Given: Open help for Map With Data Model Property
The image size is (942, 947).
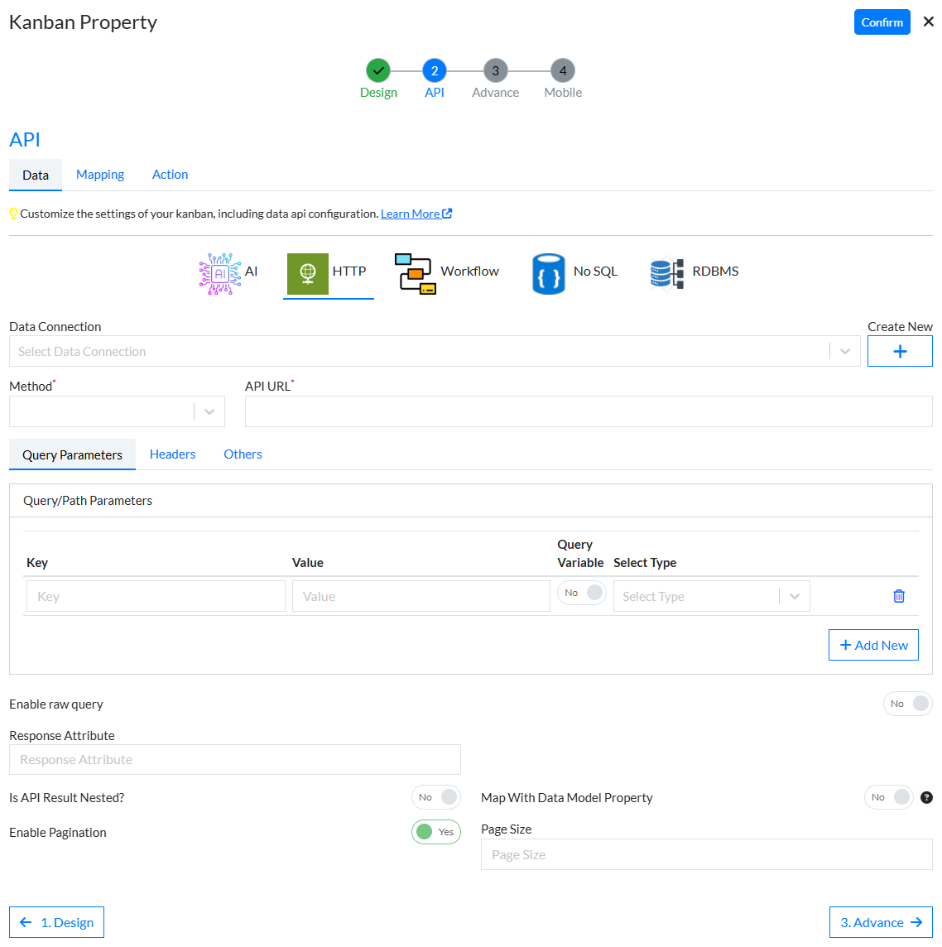Looking at the screenshot, I should click(x=926, y=797).
